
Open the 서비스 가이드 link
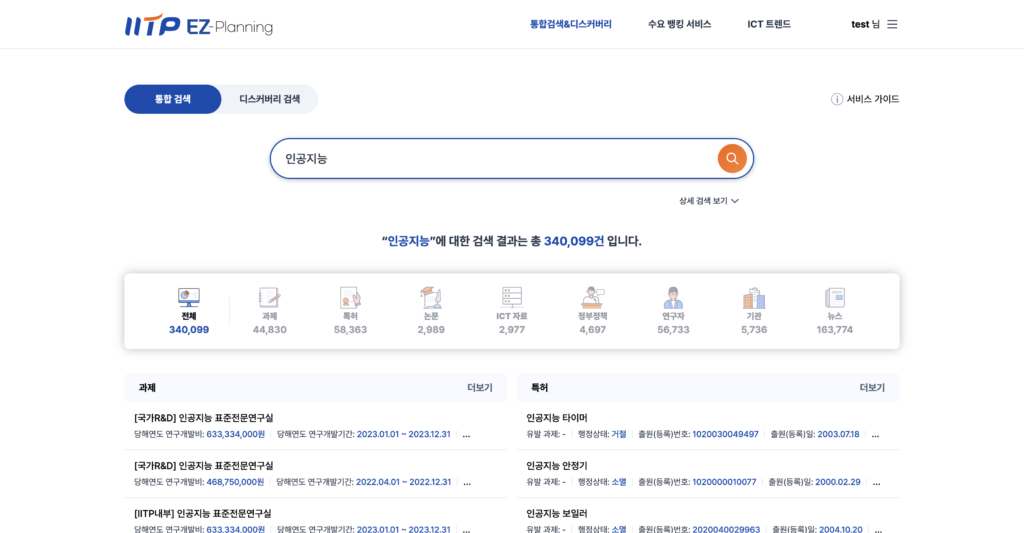click(866, 99)
